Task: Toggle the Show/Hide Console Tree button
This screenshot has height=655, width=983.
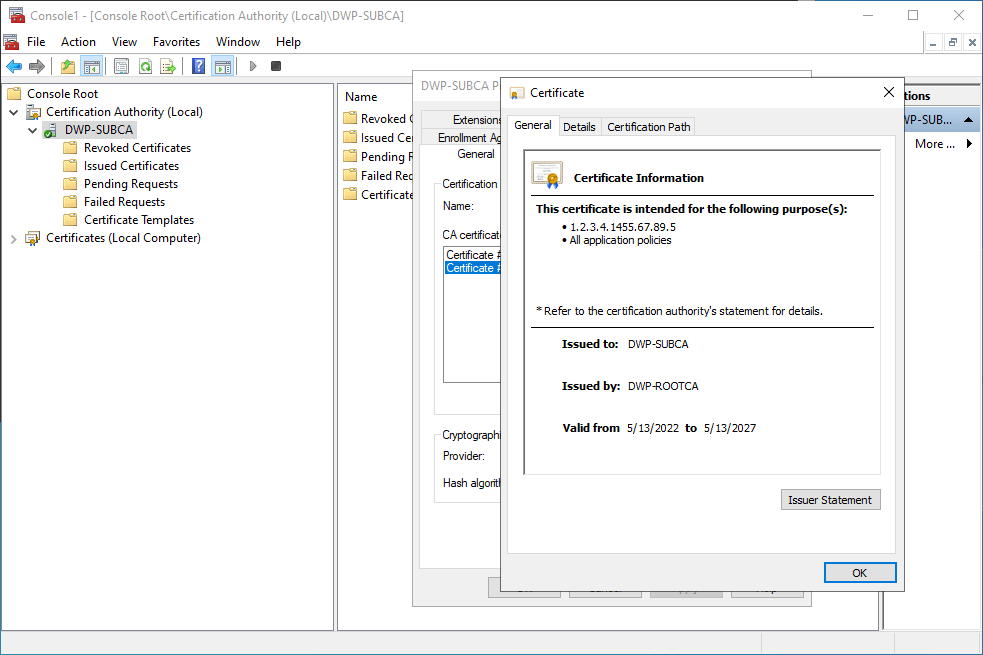Action: 92,66
